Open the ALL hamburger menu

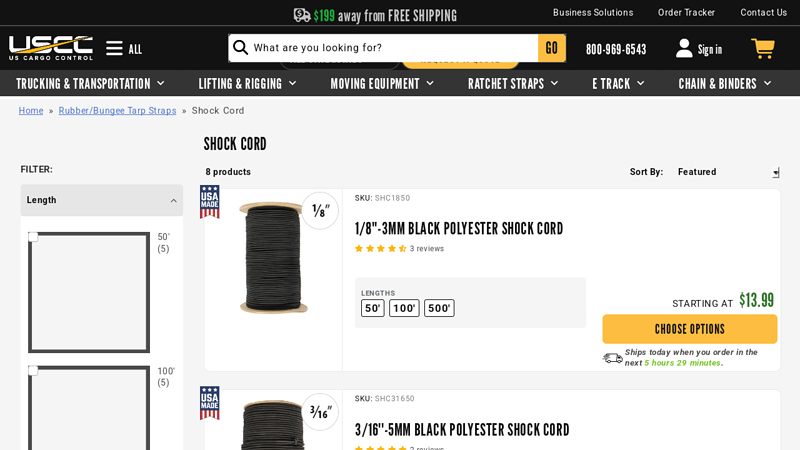tap(123, 49)
